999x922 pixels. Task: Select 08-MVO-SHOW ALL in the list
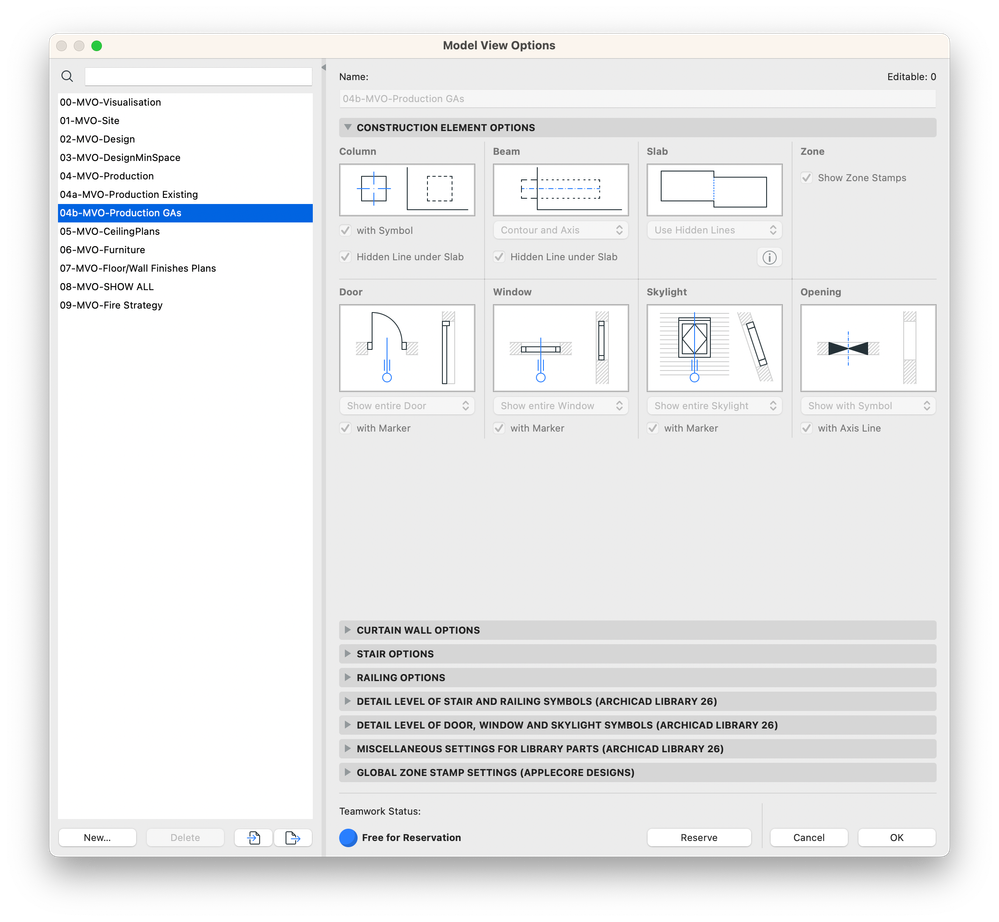click(x=185, y=287)
